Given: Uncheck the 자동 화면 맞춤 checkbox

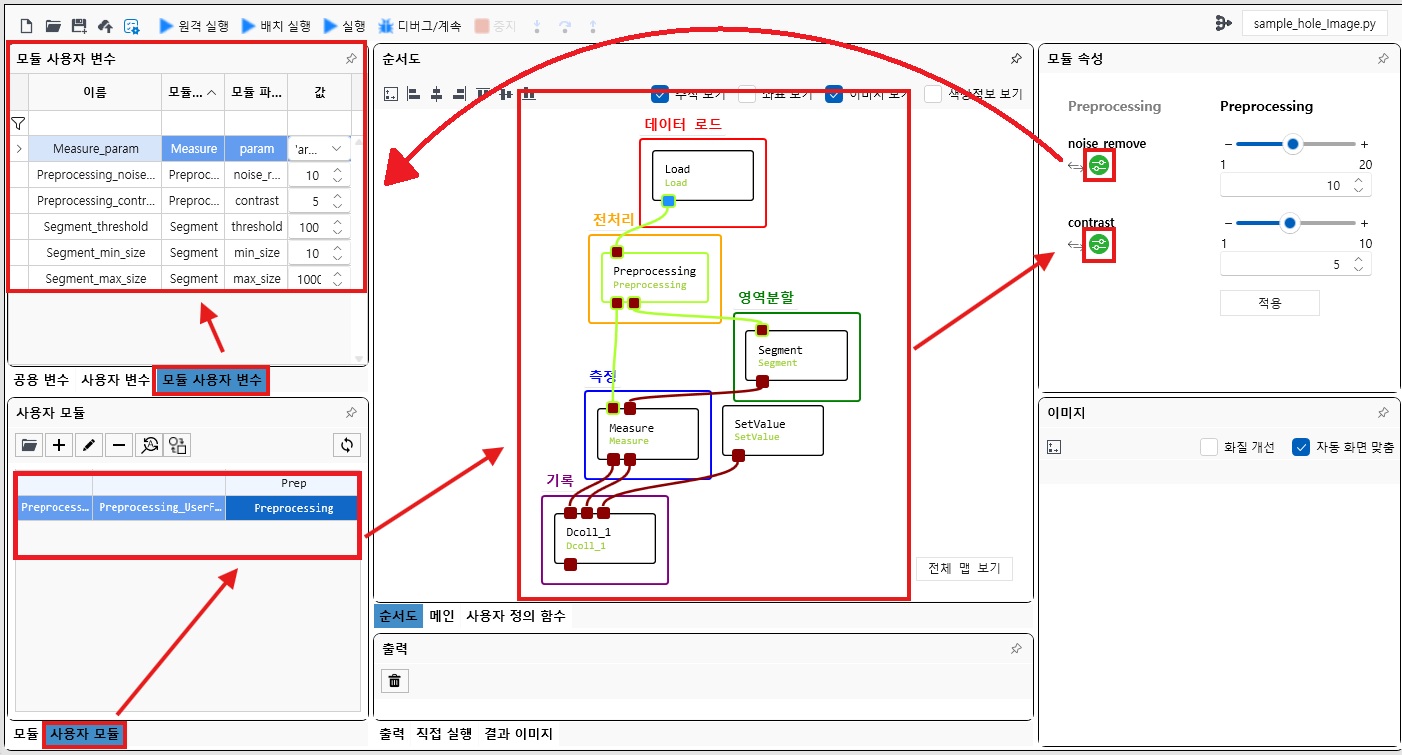Looking at the screenshot, I should [x=1301, y=448].
